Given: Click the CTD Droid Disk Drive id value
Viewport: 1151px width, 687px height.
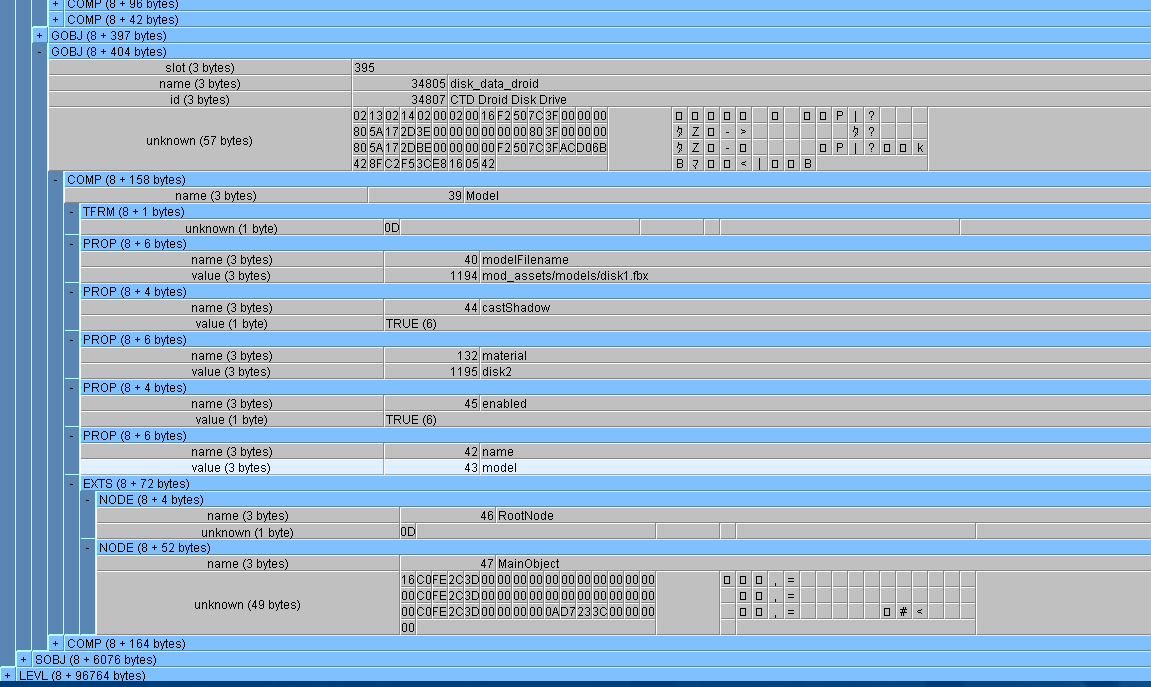Looking at the screenshot, I should [x=508, y=100].
